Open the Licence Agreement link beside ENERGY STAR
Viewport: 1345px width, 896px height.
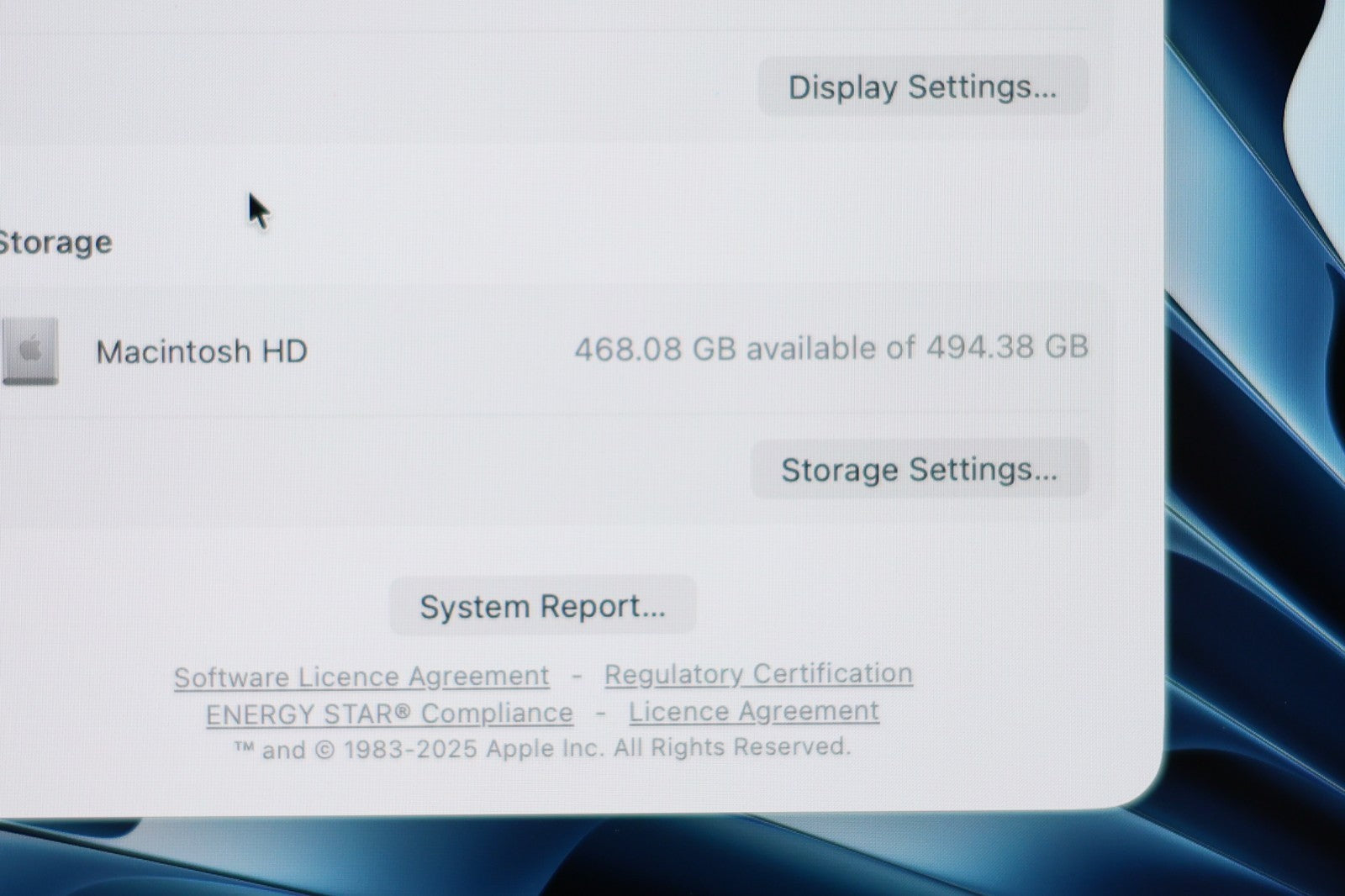754,711
